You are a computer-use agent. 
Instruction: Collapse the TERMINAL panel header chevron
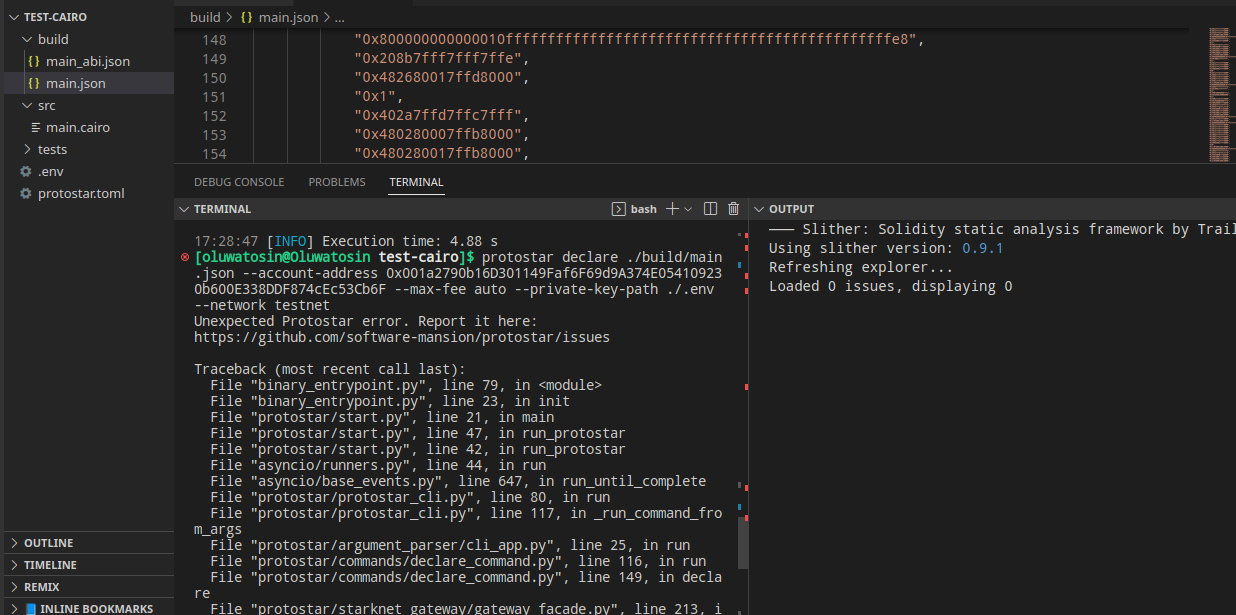click(x=184, y=208)
